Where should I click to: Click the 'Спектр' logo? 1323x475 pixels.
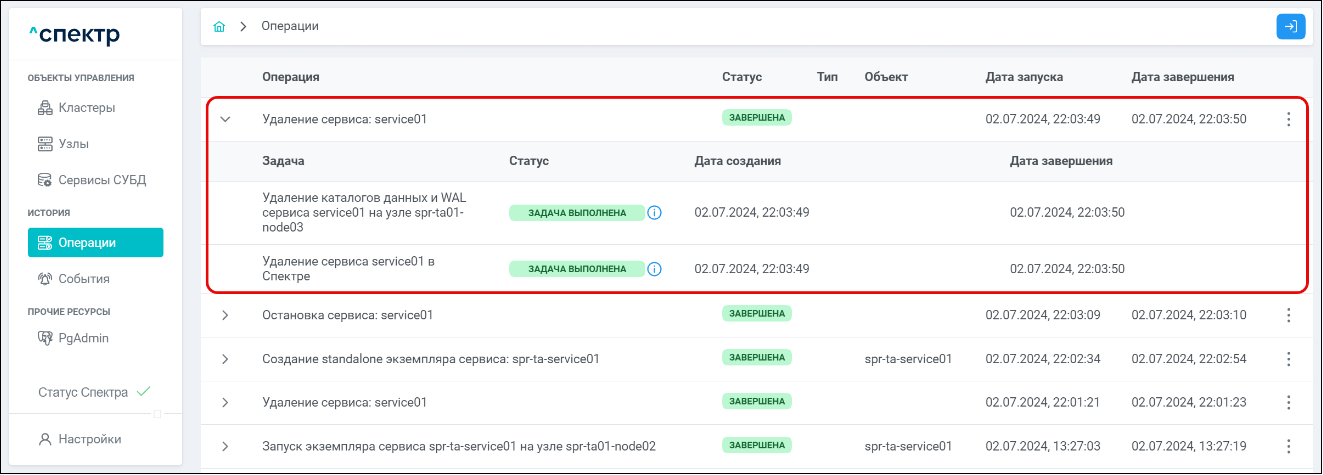coord(74,36)
